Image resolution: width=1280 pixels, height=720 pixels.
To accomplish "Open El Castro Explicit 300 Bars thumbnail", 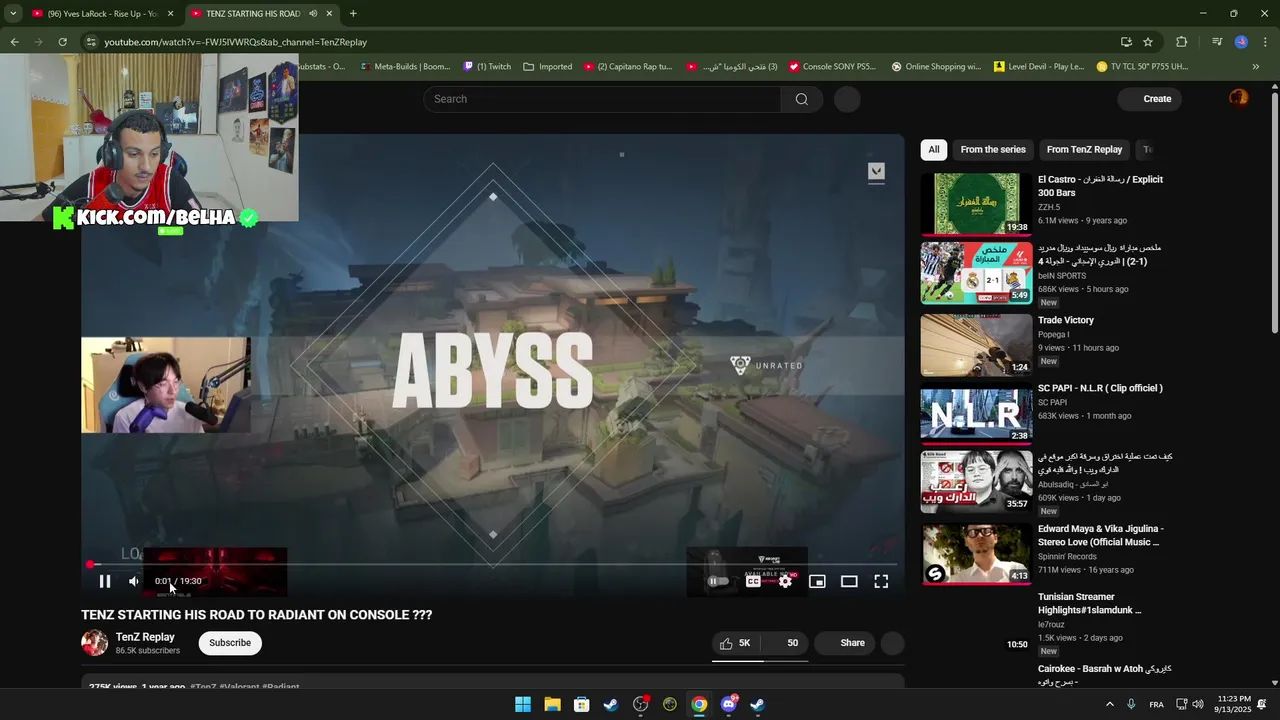I will 976,204.
